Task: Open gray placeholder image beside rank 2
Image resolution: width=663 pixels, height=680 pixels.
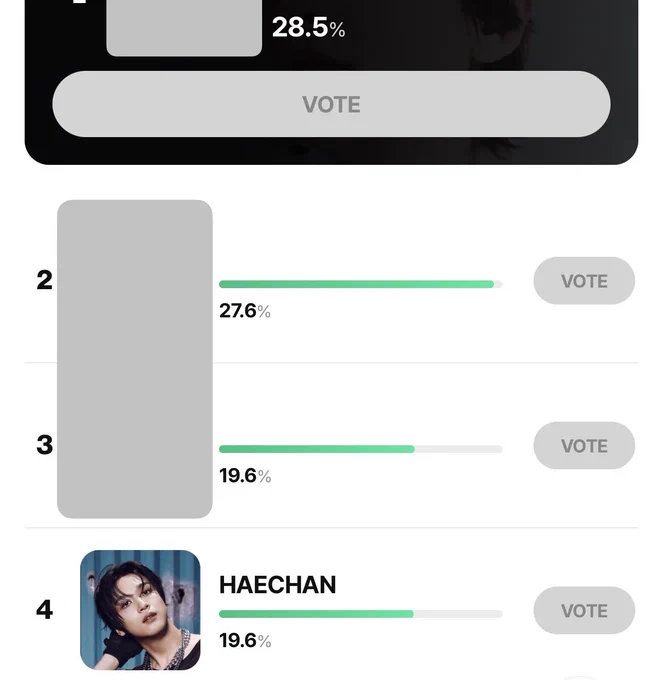Action: pos(135,359)
